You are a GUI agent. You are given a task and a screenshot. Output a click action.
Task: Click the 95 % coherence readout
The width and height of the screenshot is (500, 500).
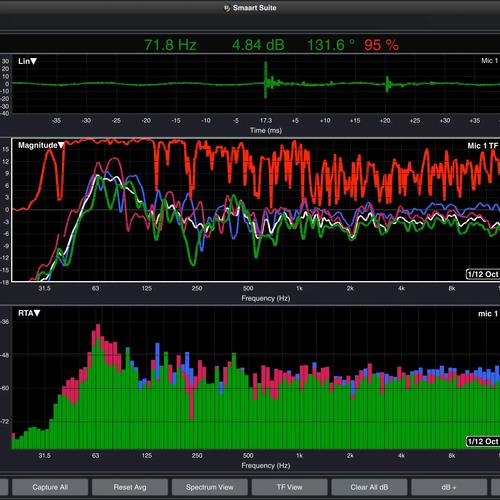[381, 45]
